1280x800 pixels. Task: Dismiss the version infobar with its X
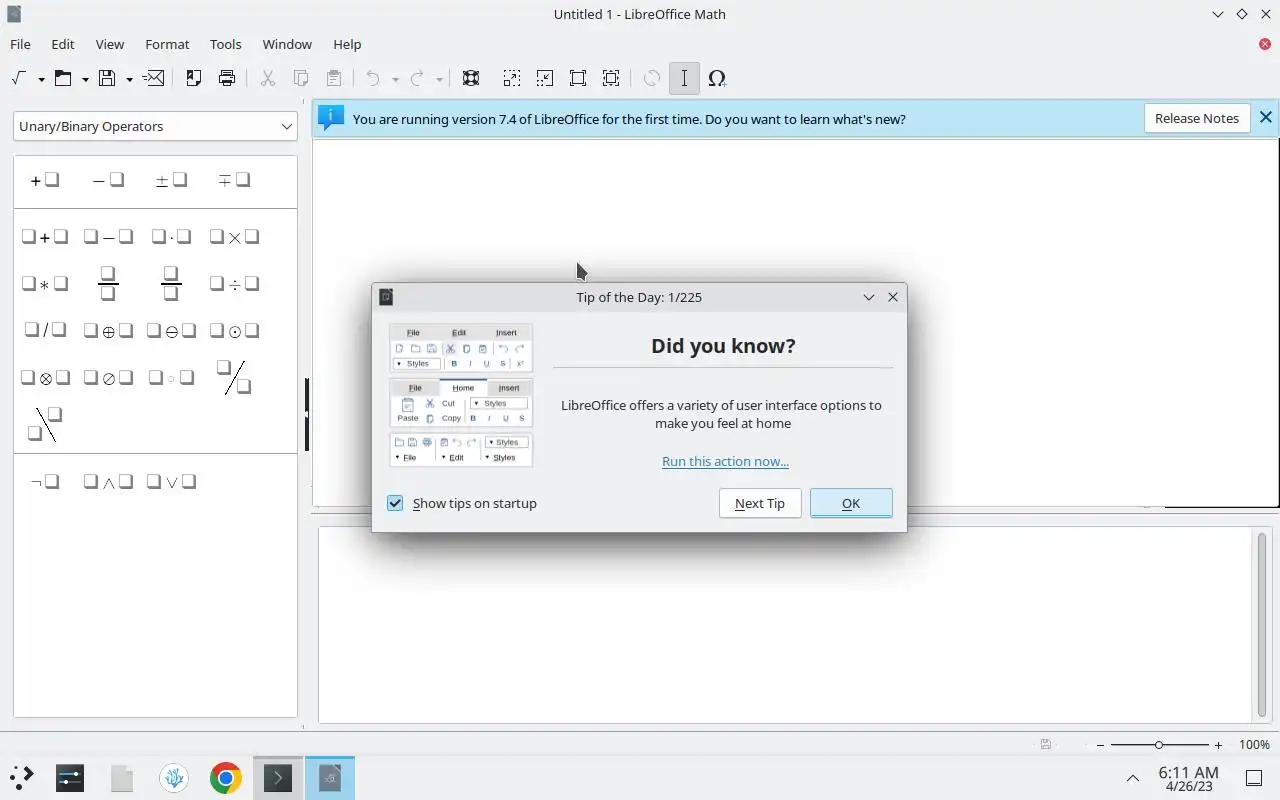point(1265,118)
